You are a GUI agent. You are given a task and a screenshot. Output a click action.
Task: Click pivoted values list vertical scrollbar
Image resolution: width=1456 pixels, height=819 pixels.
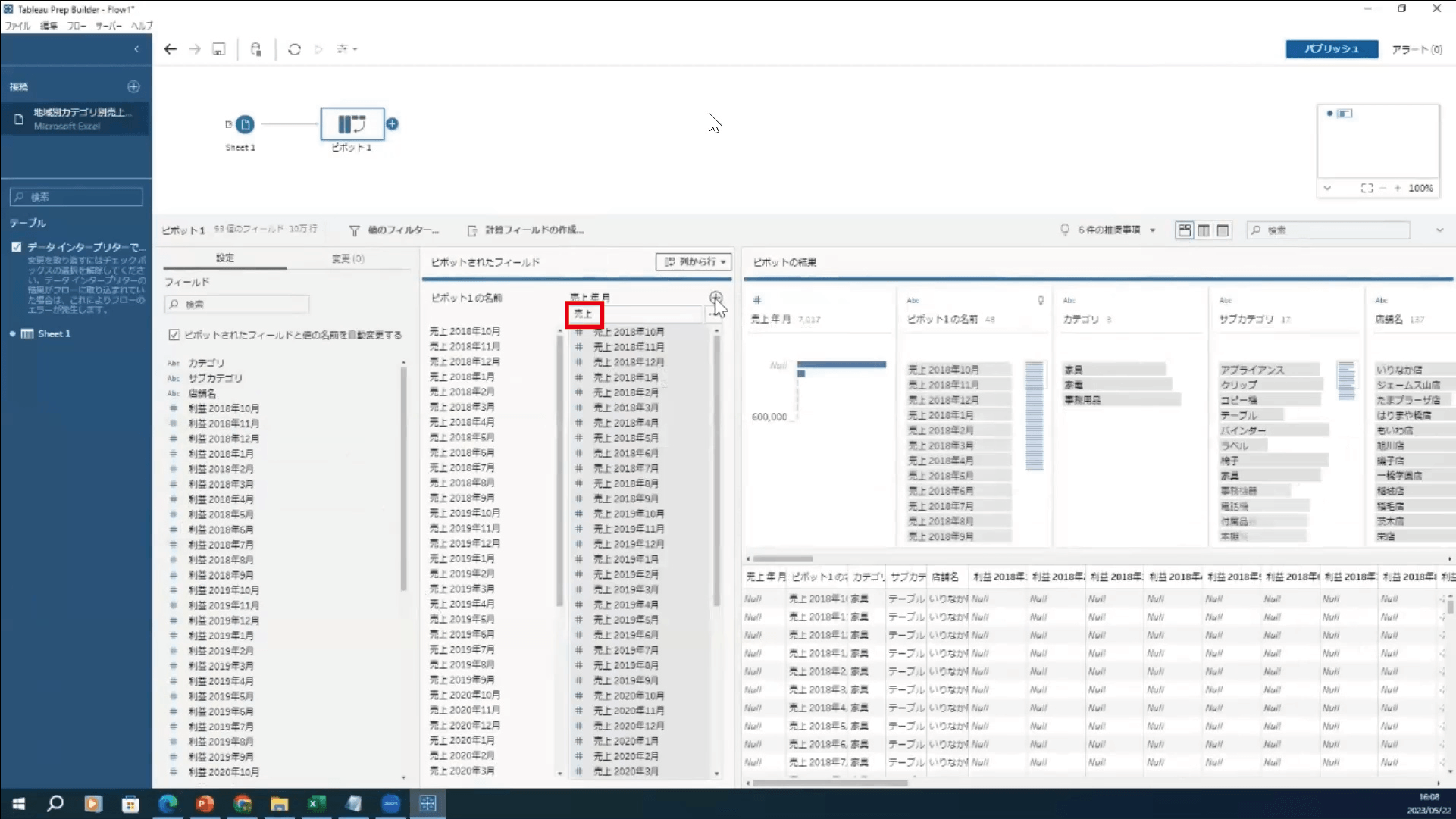coord(716,470)
